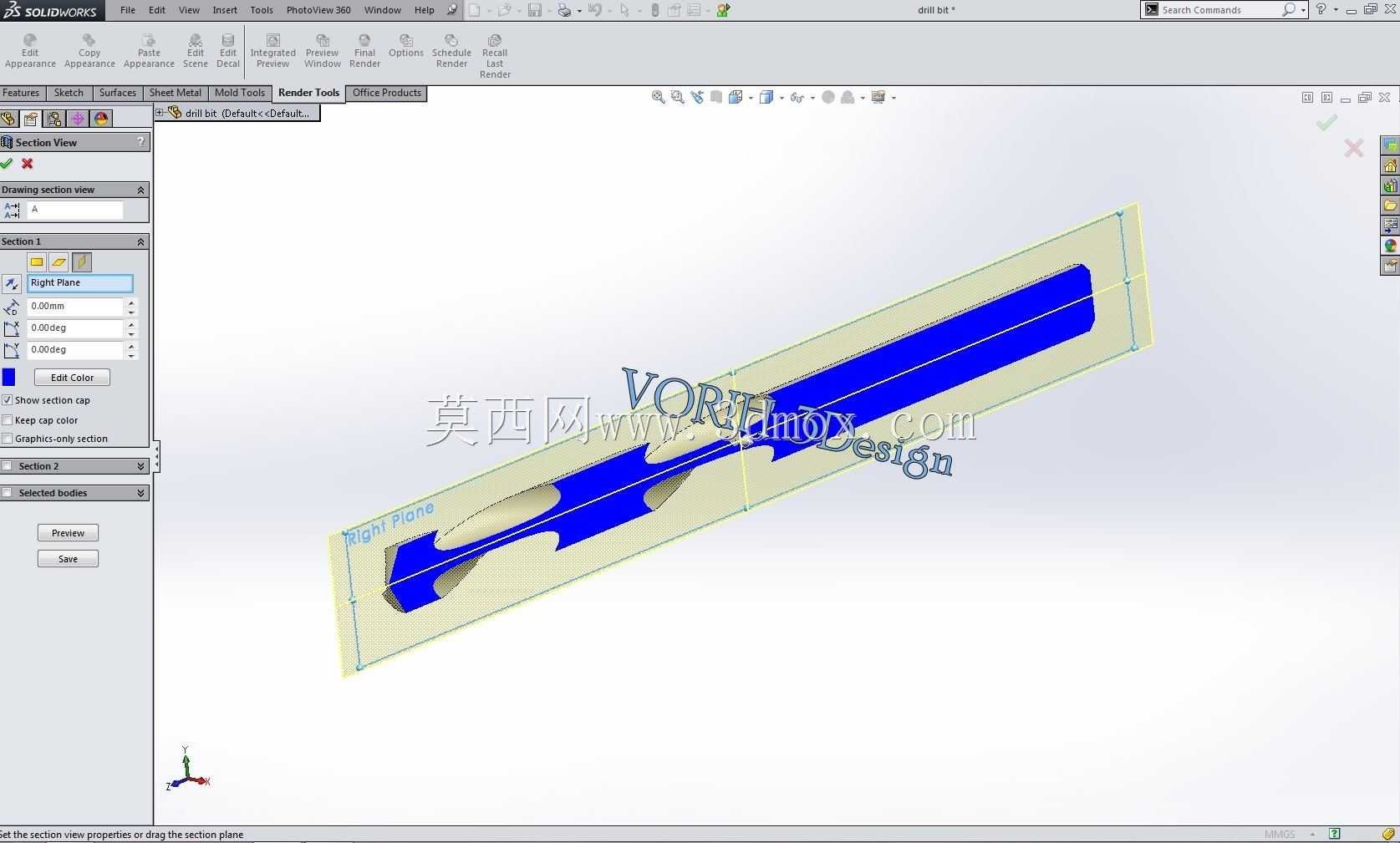Viewport: 1400px width, 843px height.
Task: Click the graphics-area cancel red X
Action: pos(1354,149)
